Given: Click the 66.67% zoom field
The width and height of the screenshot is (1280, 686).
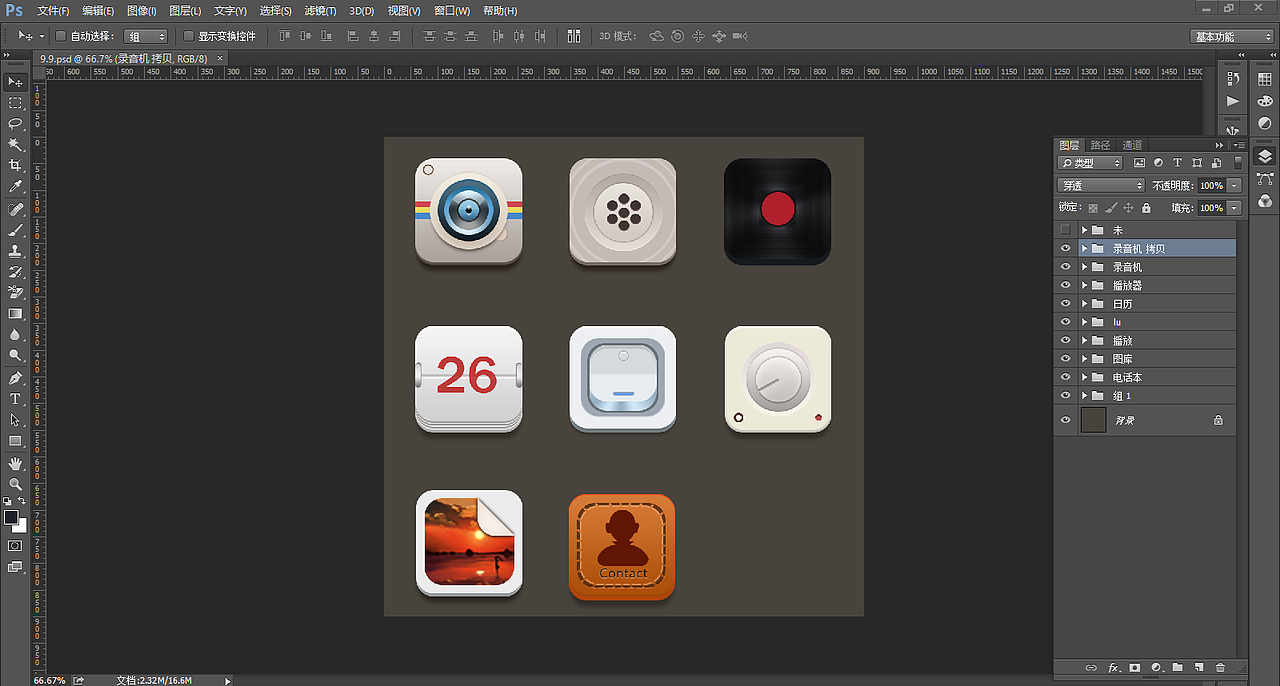Looking at the screenshot, I should [49, 680].
